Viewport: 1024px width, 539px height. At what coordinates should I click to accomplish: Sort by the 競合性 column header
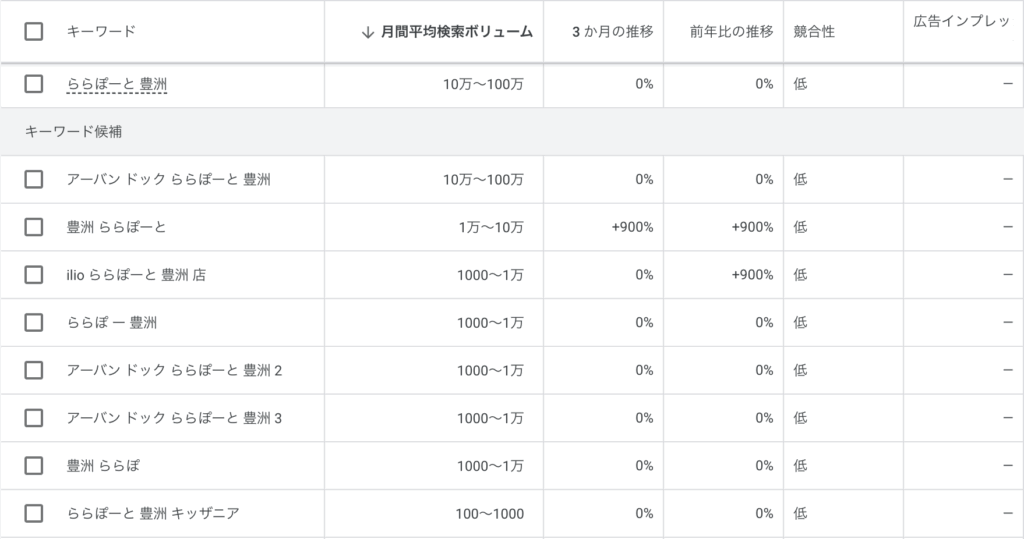click(x=814, y=32)
